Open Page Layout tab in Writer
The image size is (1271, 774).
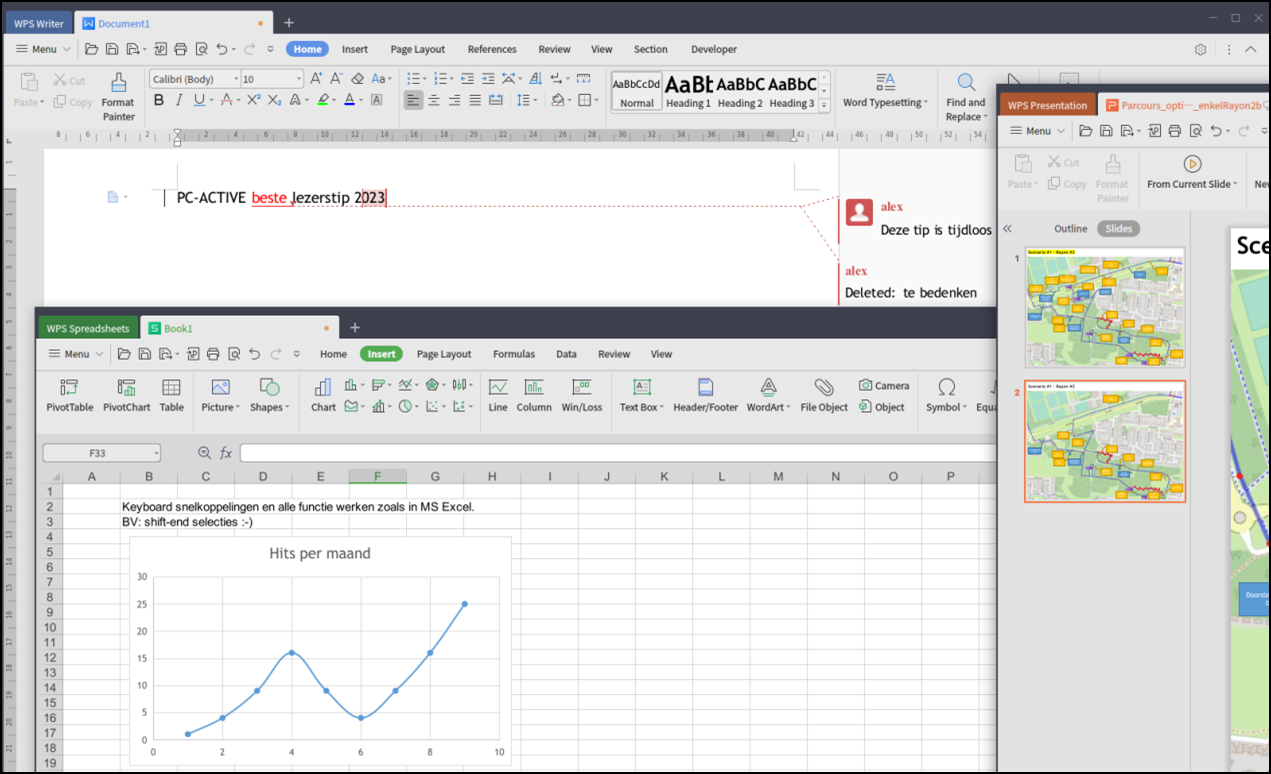point(418,49)
